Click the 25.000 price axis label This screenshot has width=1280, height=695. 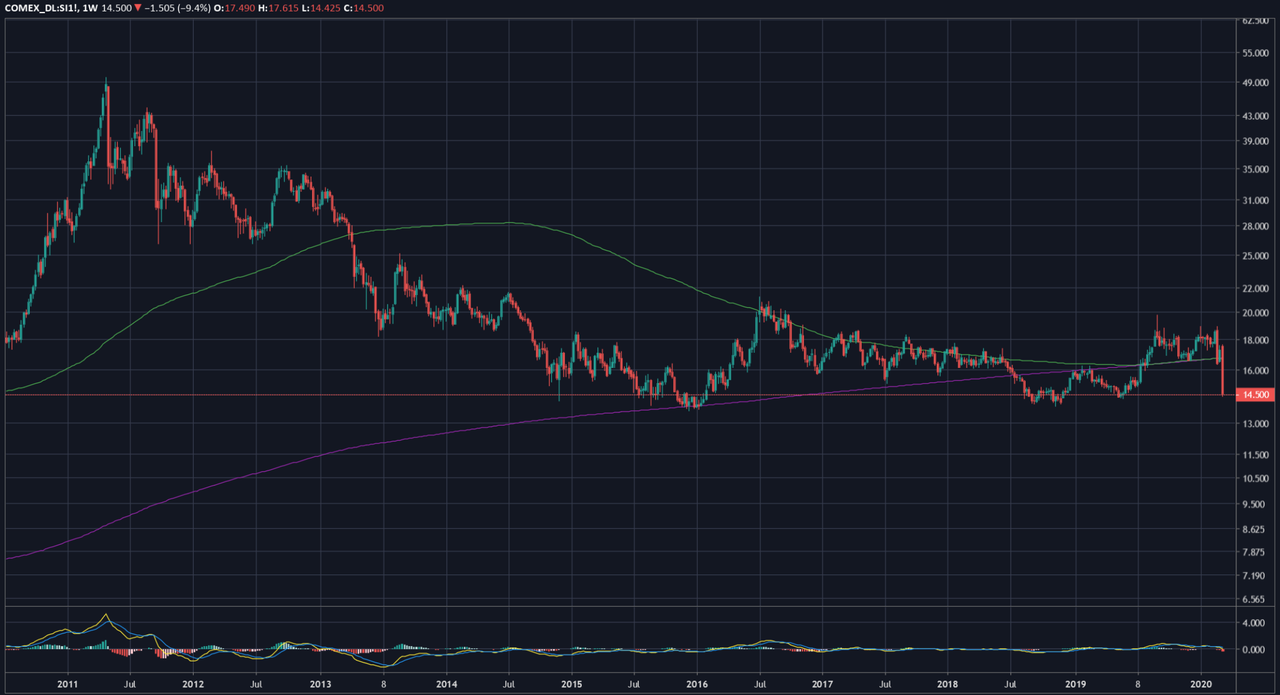click(x=1254, y=257)
